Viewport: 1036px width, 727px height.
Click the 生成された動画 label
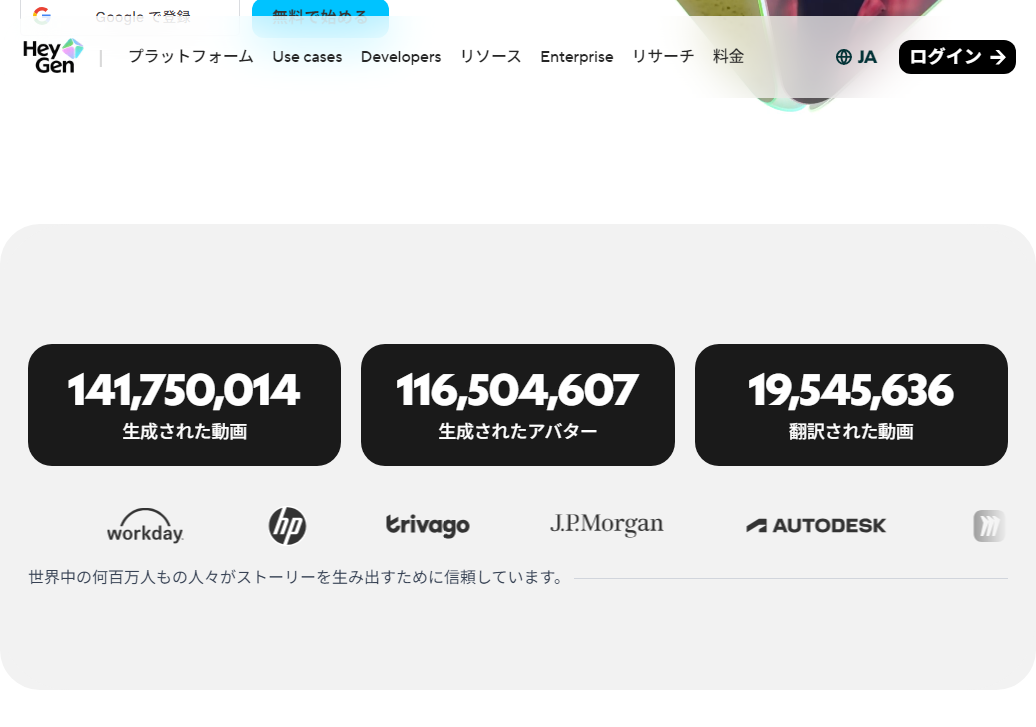(184, 432)
